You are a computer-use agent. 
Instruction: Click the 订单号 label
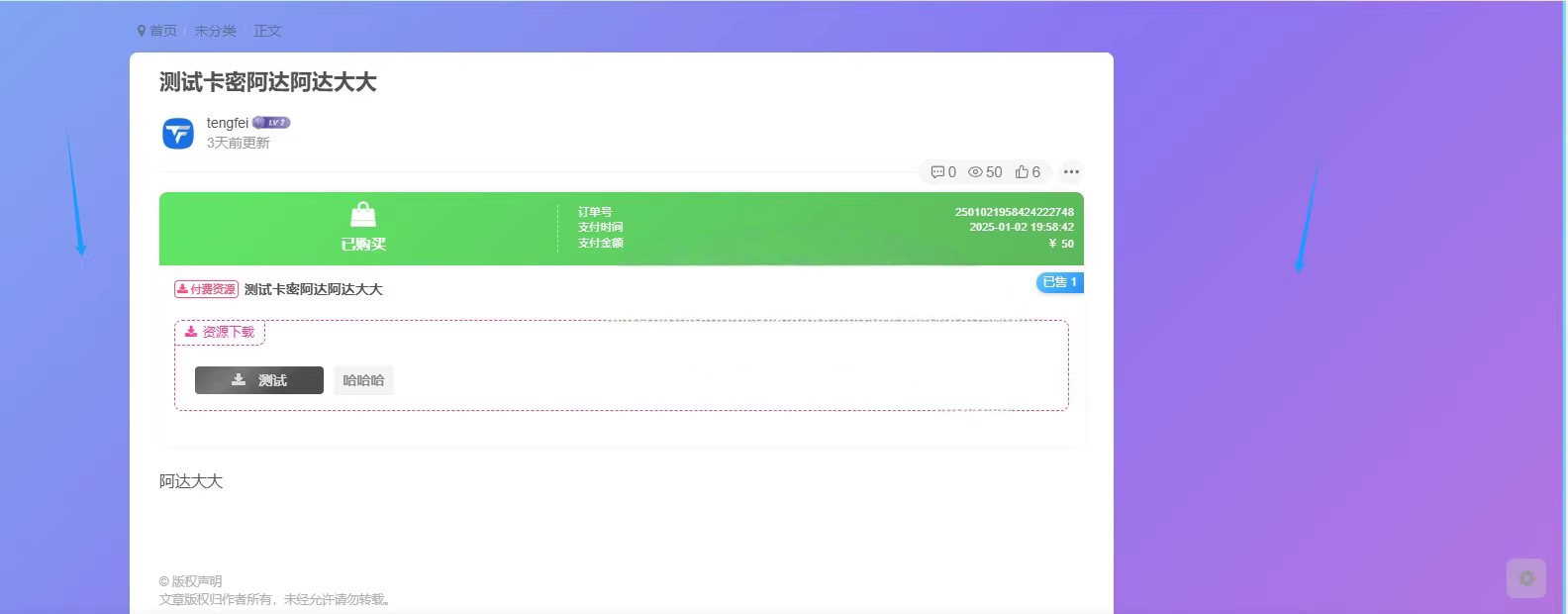[595, 212]
